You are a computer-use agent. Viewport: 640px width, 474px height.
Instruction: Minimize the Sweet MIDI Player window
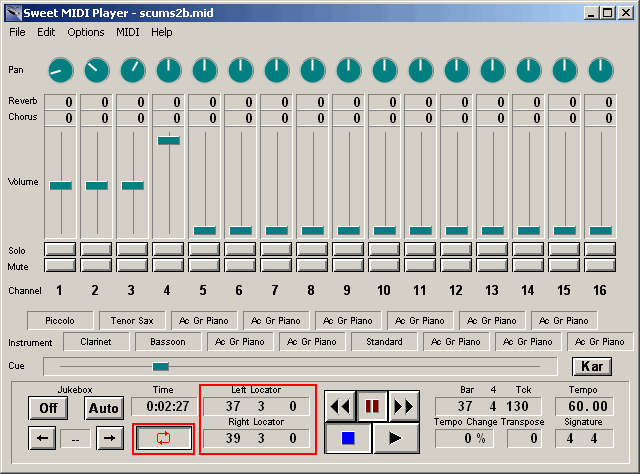point(591,13)
